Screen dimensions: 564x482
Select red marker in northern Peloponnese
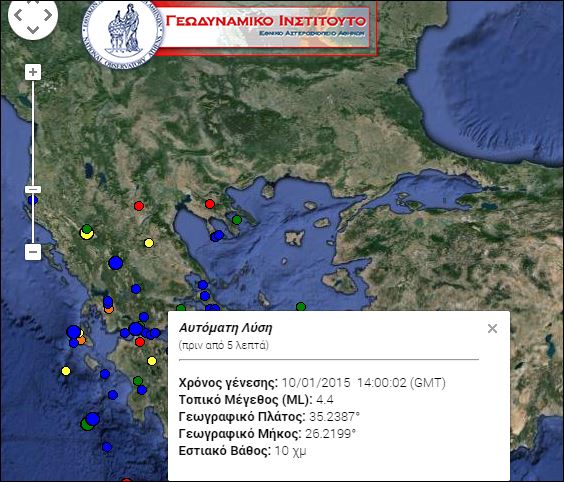(140, 342)
